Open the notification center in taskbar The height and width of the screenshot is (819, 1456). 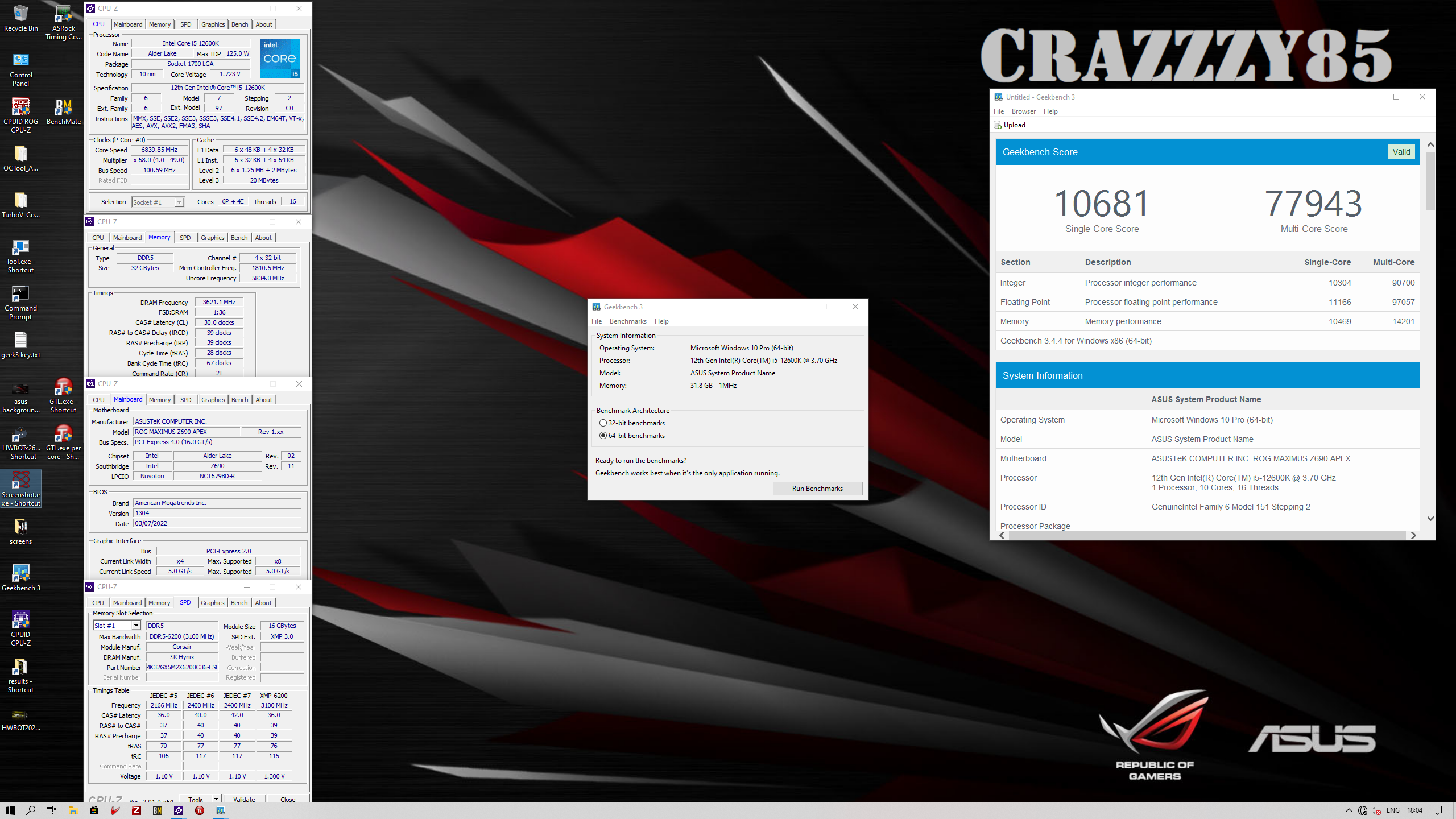coord(1437,810)
